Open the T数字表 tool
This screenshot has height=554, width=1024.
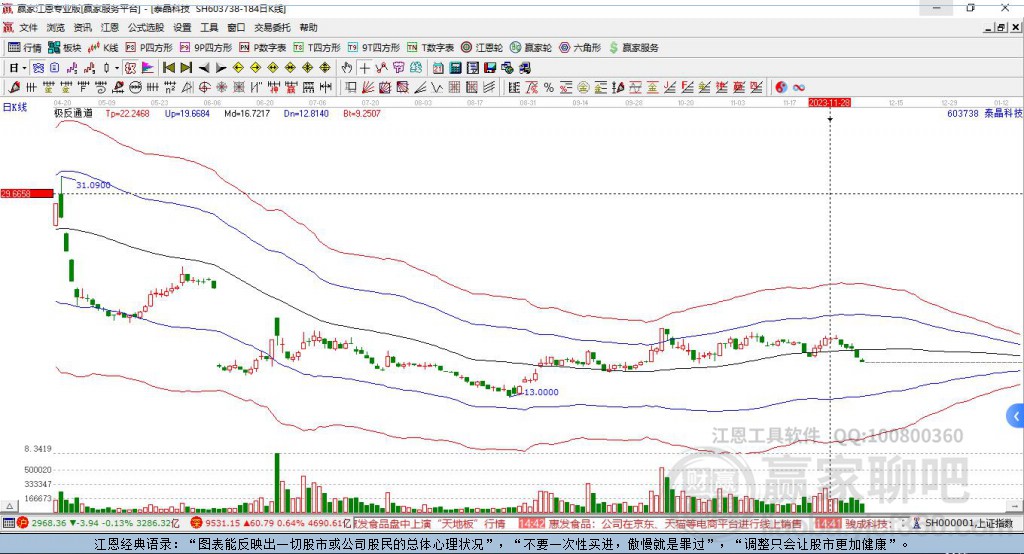tap(430, 48)
